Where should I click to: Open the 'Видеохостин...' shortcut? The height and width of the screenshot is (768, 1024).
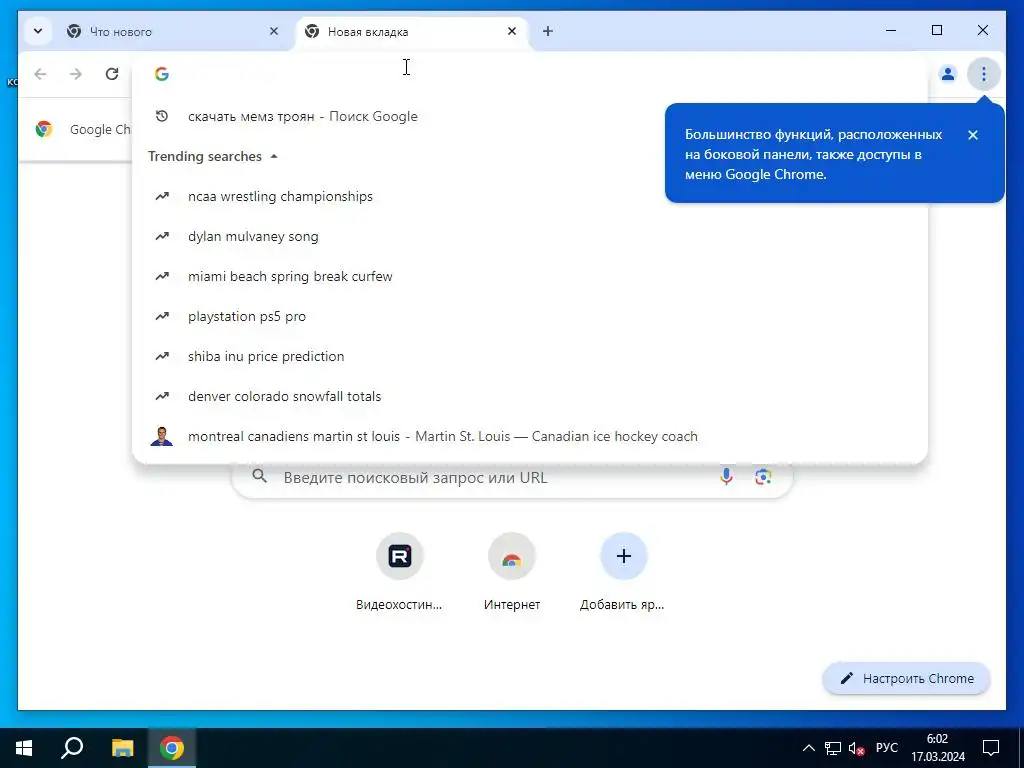[x=400, y=572]
